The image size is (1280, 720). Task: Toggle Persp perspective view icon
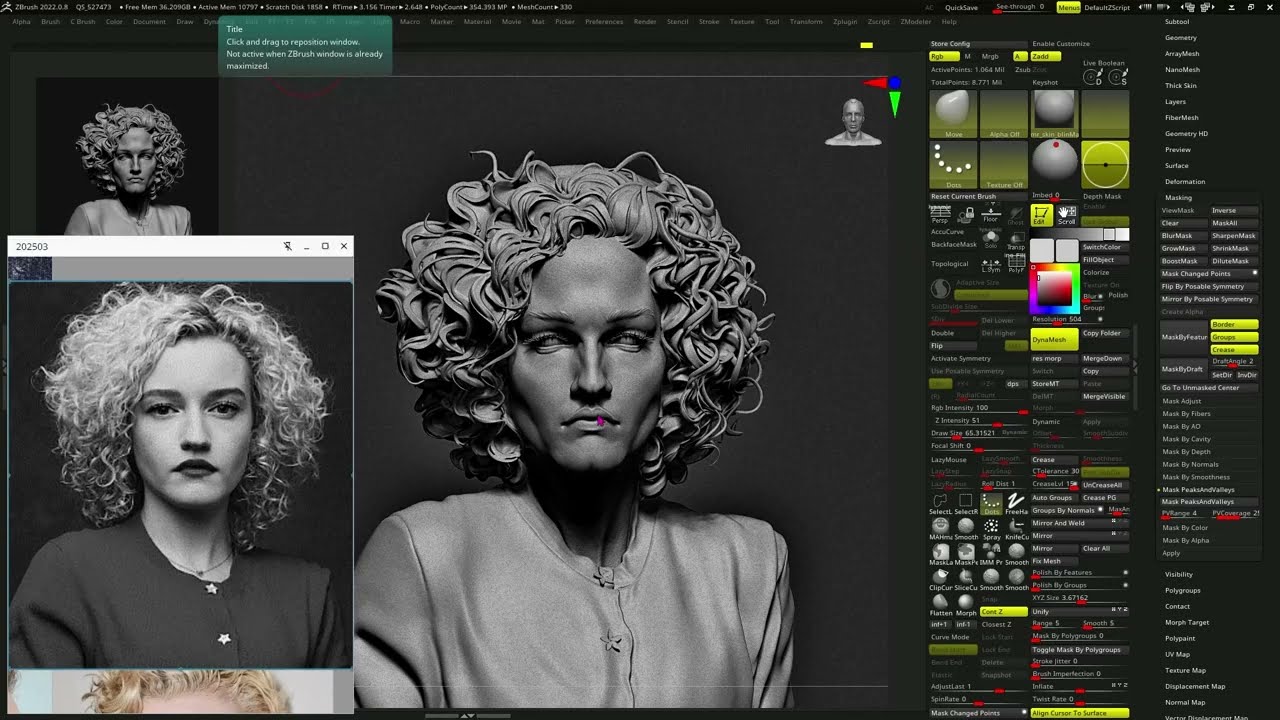(x=940, y=214)
